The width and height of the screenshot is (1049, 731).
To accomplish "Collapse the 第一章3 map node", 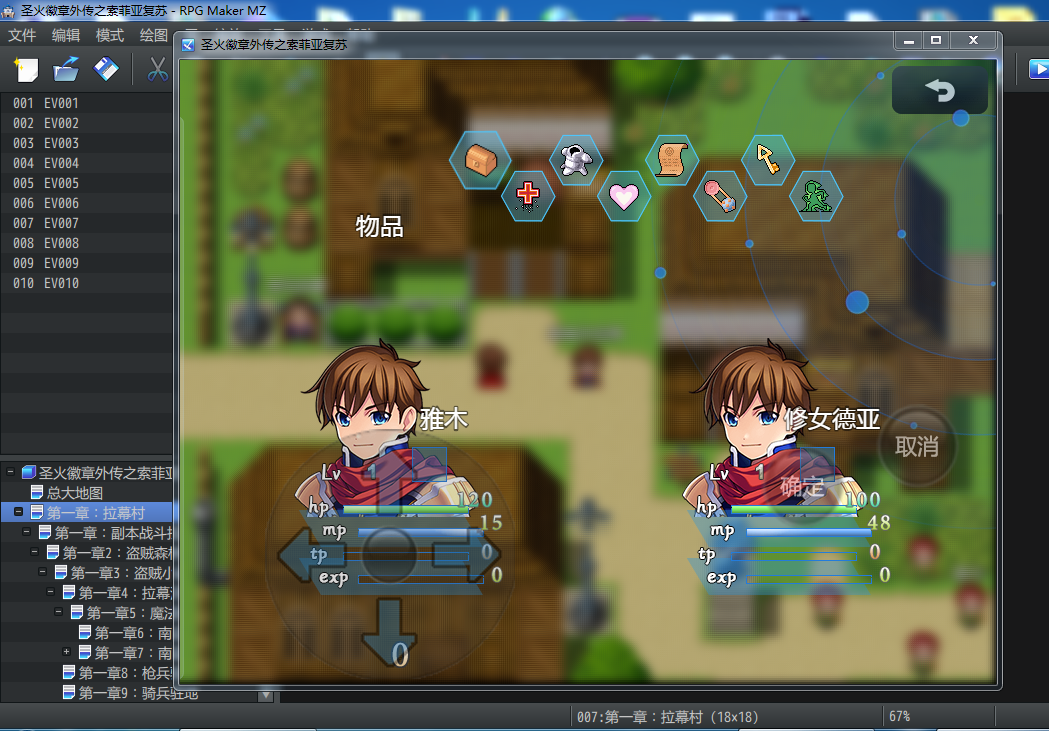I will [42, 572].
